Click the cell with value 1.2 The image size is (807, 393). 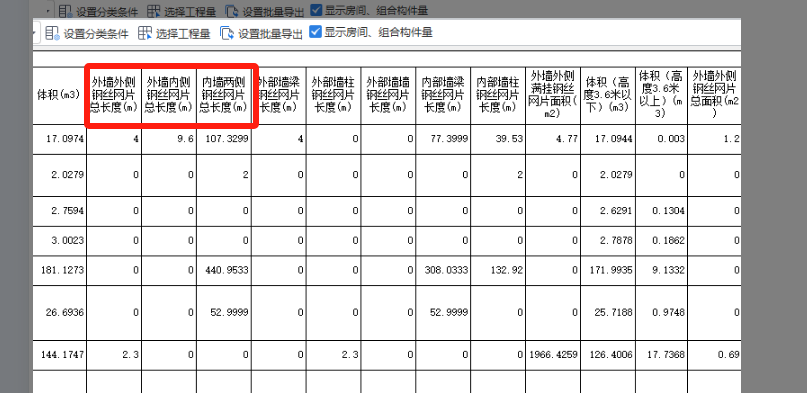click(x=714, y=139)
